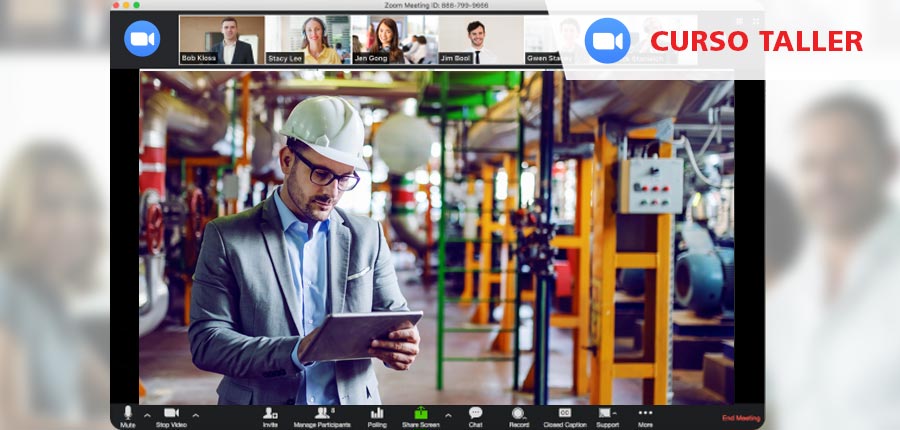Select Jim Bool video thumbnail

click(480, 40)
